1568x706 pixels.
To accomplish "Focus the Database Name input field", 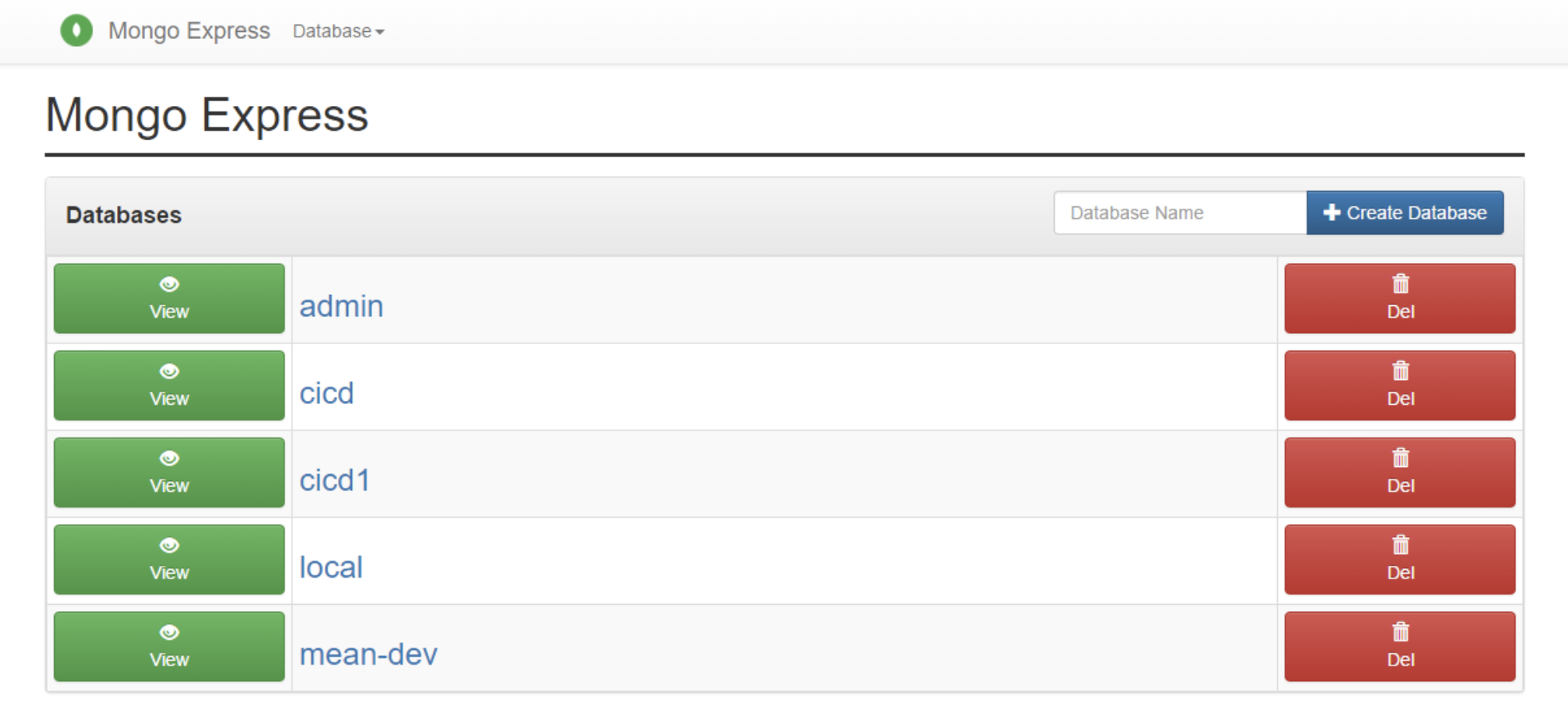I will (x=1180, y=213).
